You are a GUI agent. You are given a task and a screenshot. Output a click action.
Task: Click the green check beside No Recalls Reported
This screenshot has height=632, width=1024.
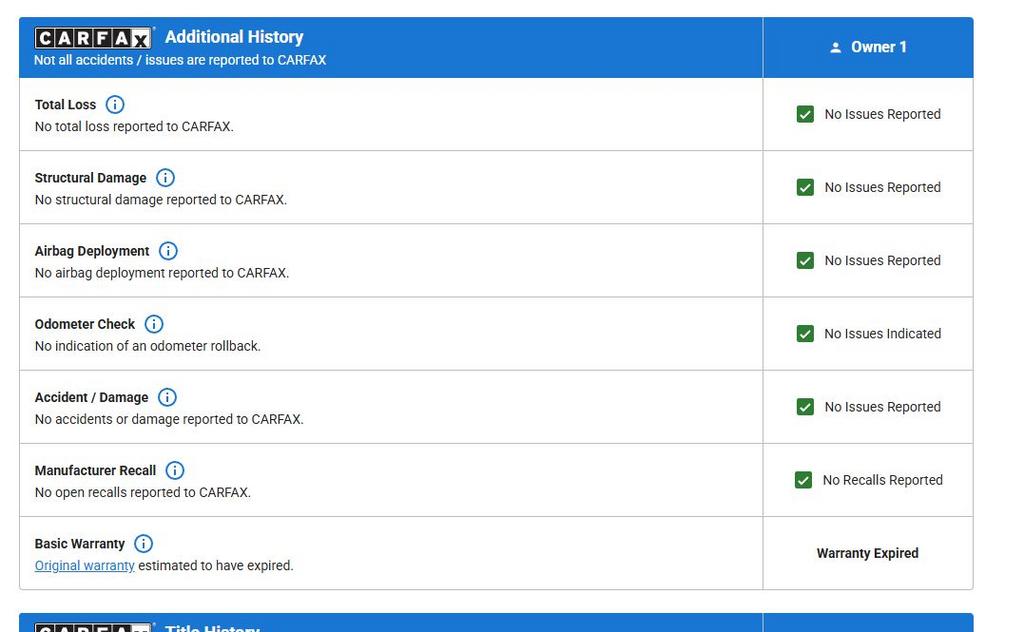tap(803, 480)
